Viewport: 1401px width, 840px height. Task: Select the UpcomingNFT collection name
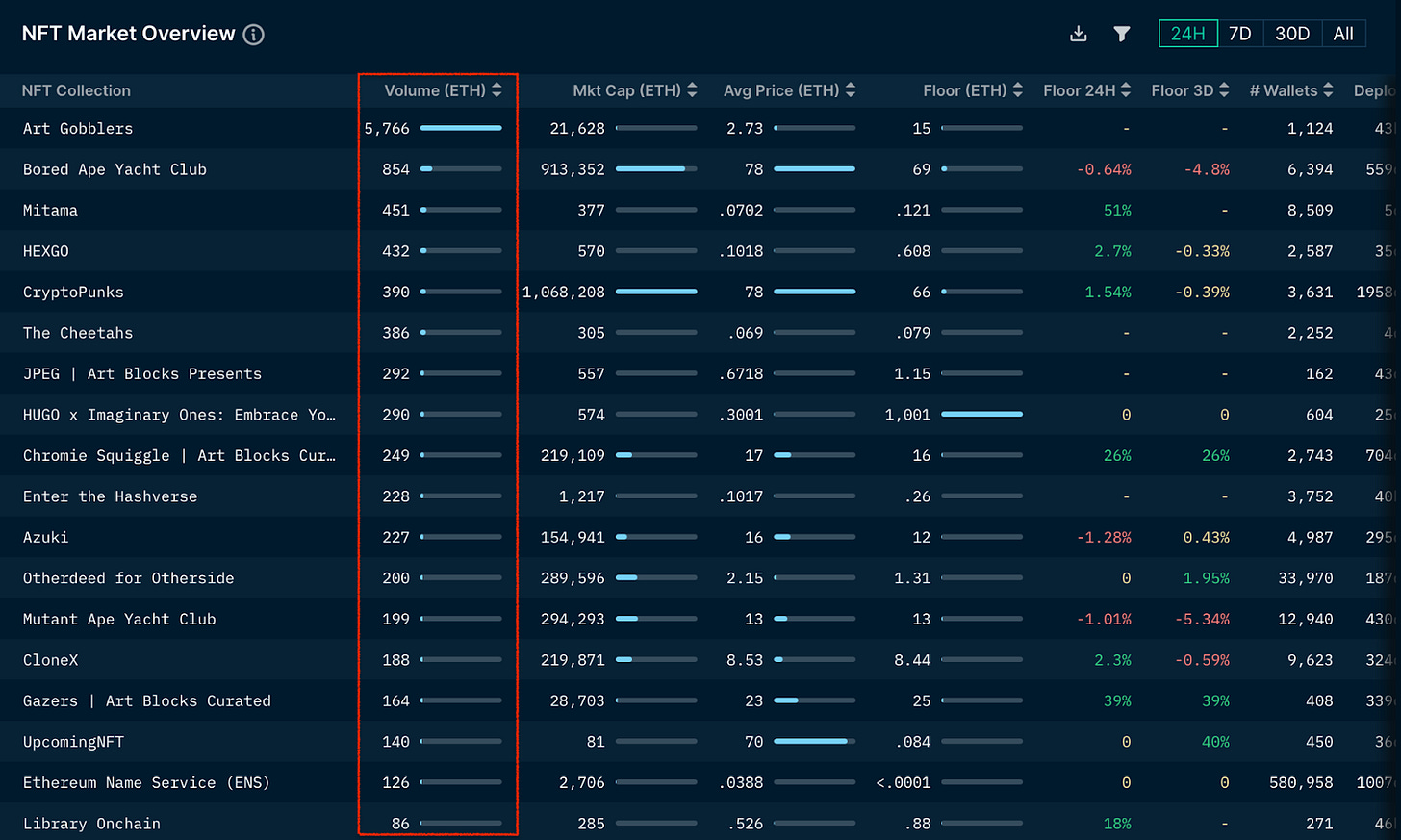click(x=73, y=742)
